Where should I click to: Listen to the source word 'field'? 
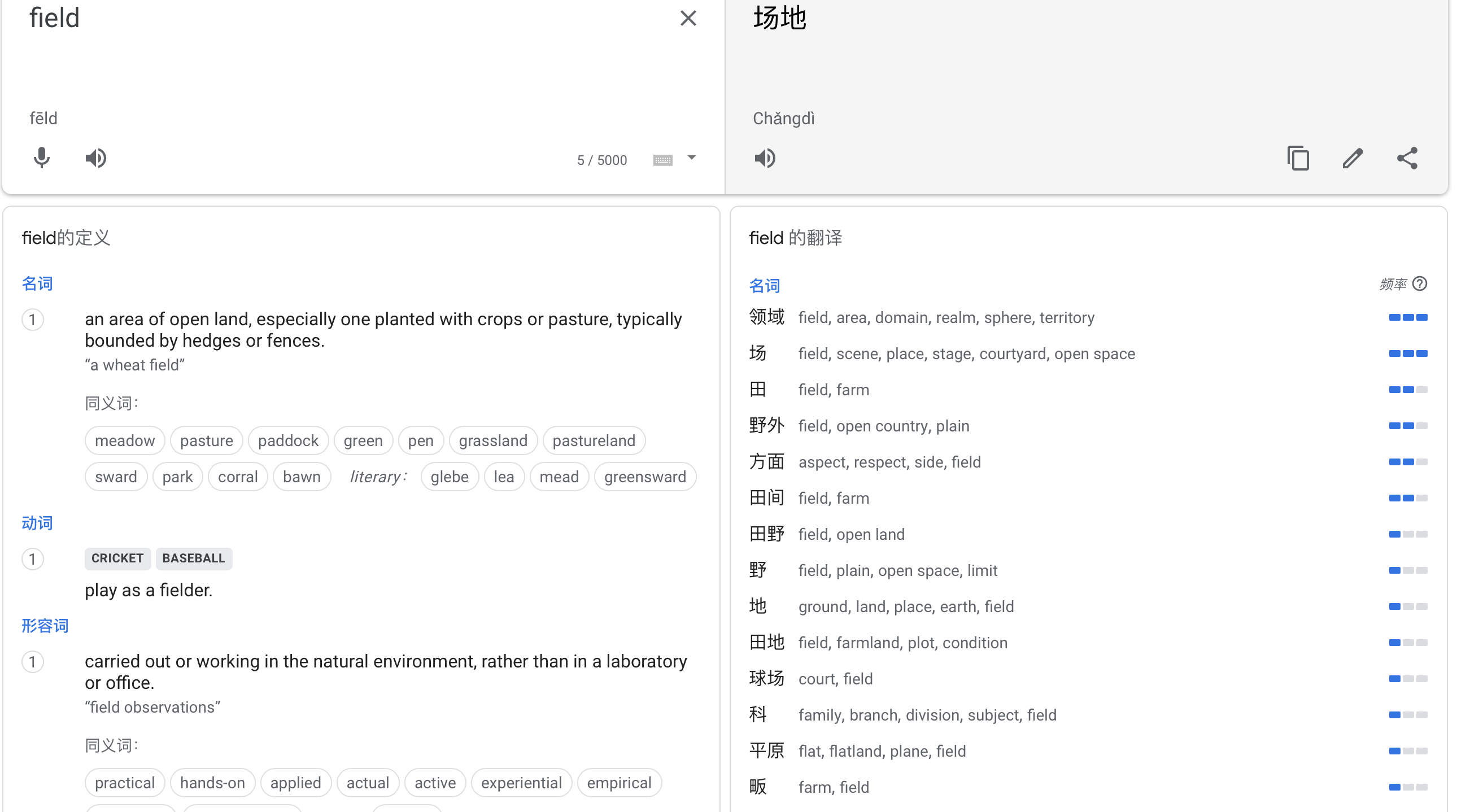click(x=95, y=158)
